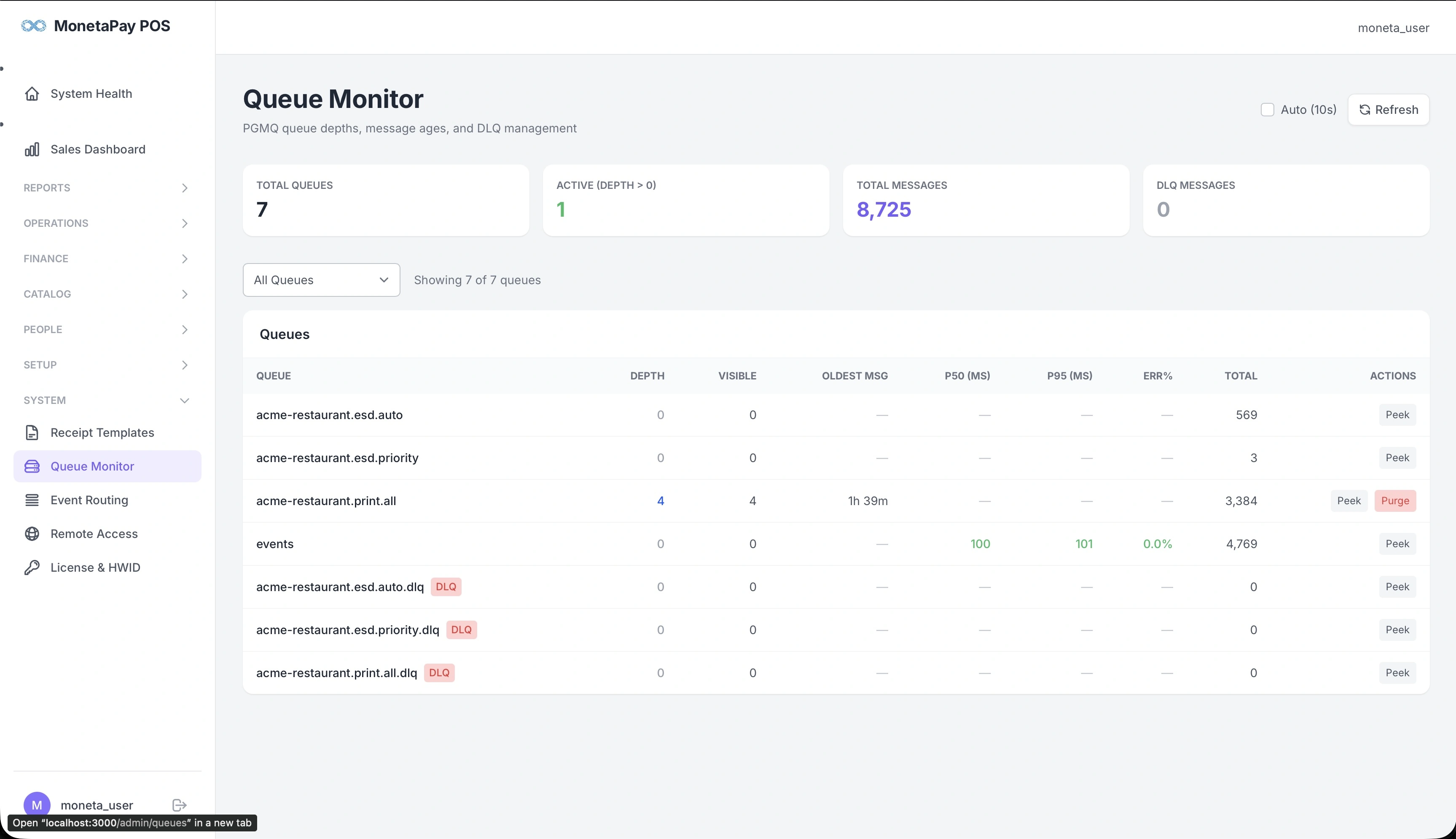
Task: Click the System Health home icon
Action: point(32,93)
